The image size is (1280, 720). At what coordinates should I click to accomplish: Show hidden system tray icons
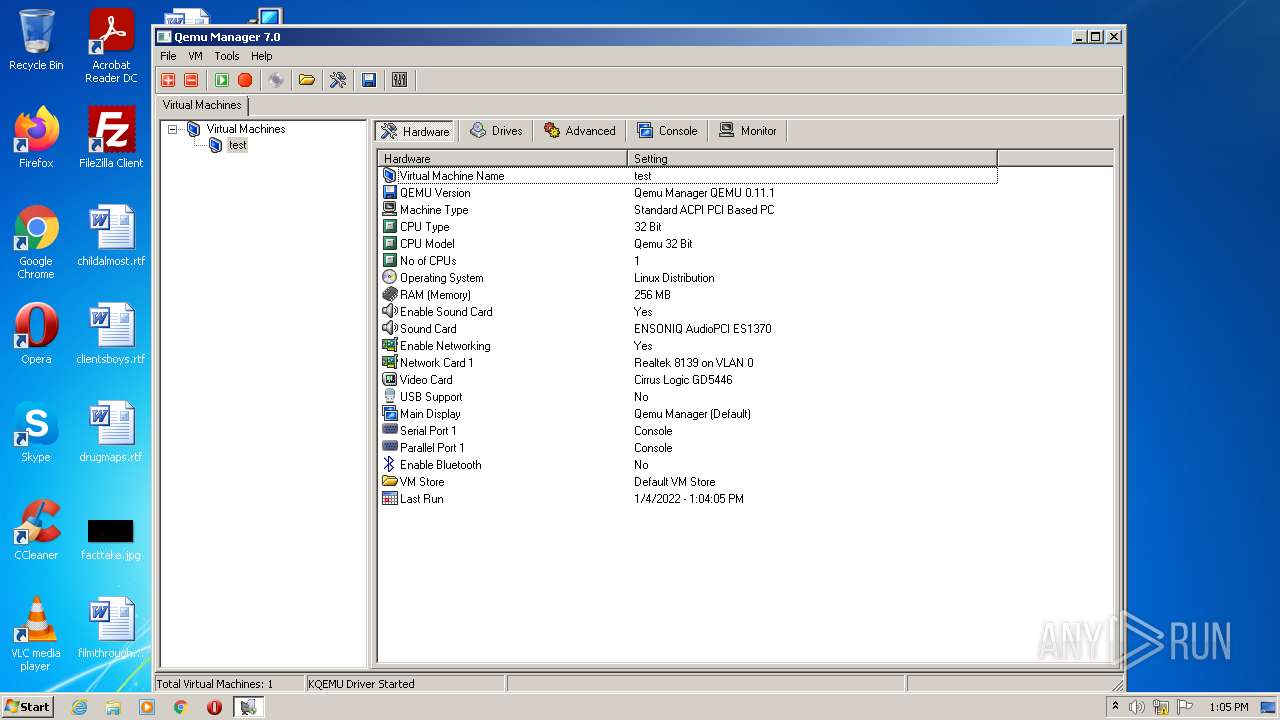tap(1115, 706)
